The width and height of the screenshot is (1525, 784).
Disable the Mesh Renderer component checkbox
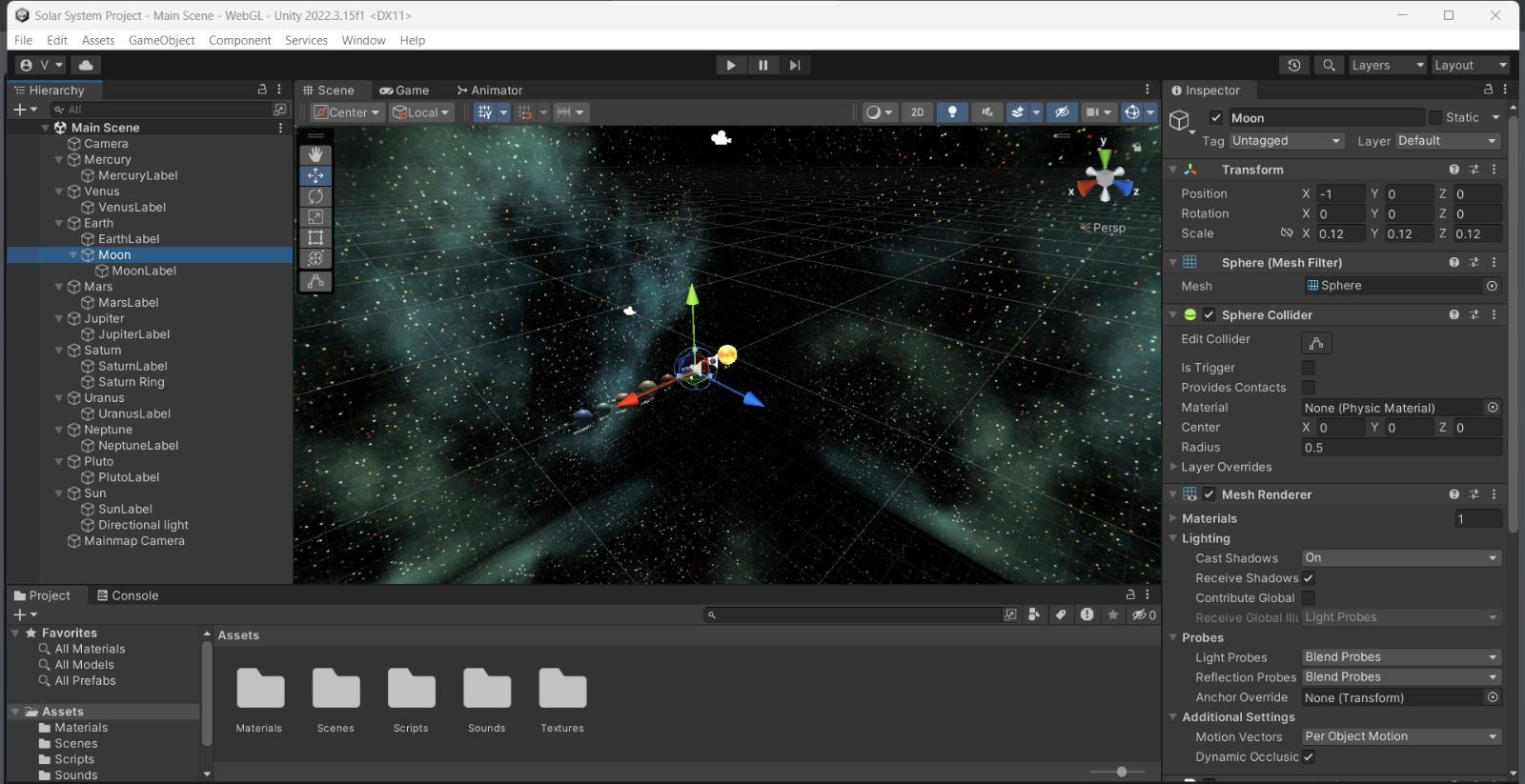pos(1209,494)
